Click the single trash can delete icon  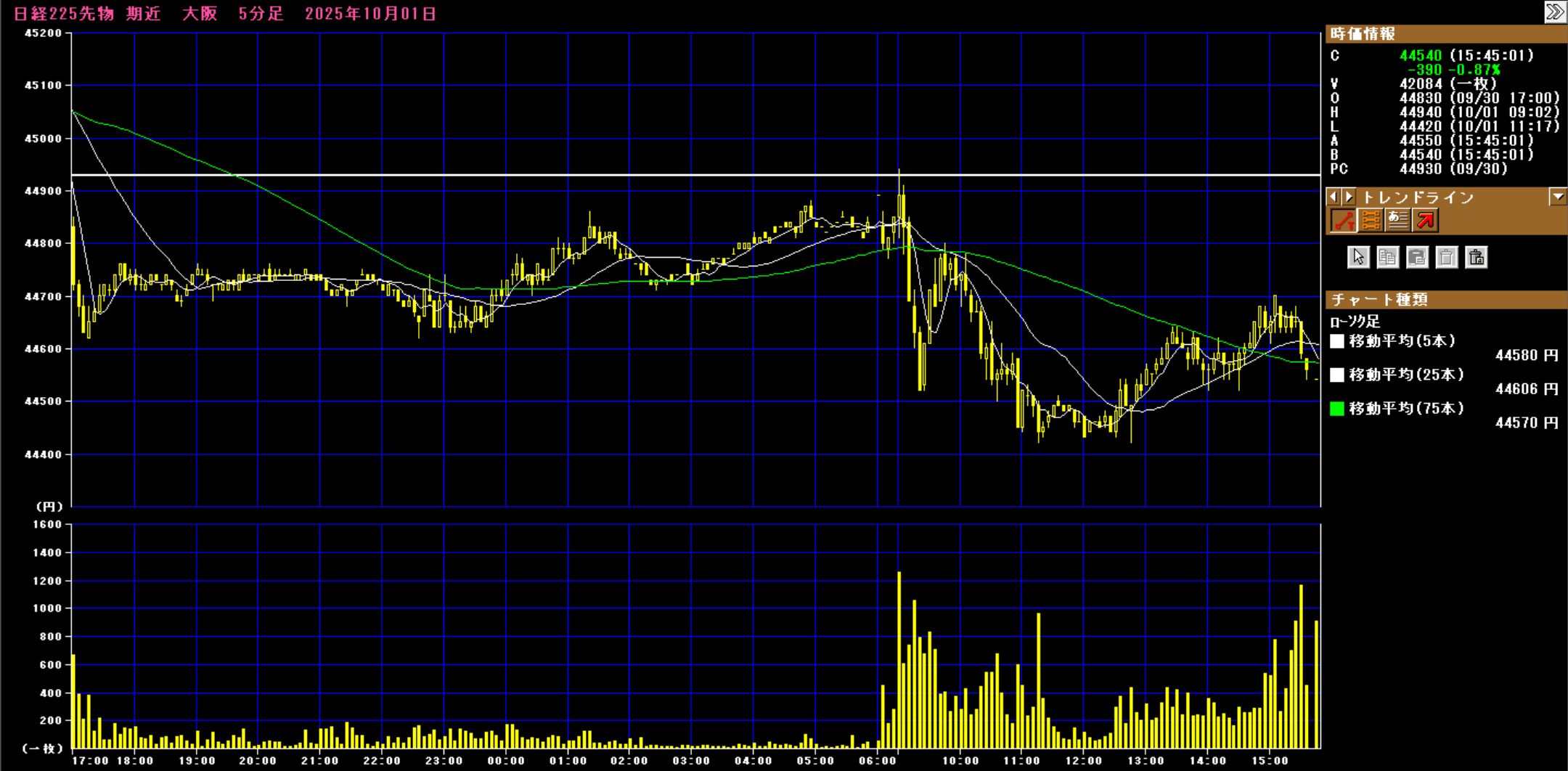1446,257
